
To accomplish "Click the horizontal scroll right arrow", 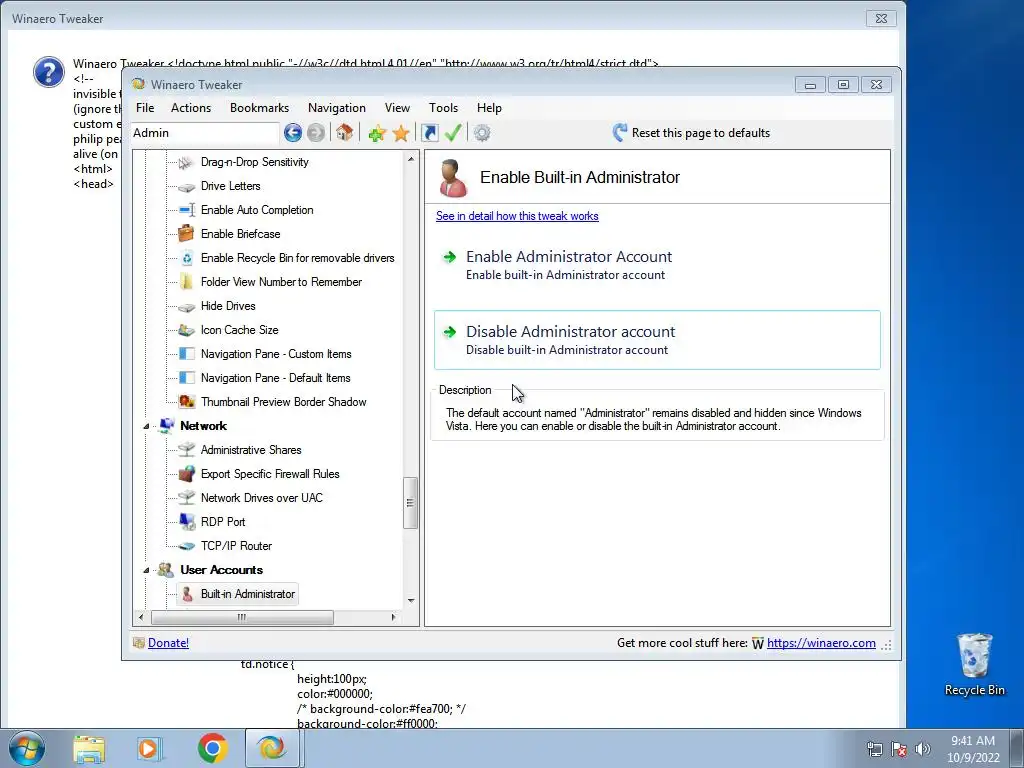I will 393,616.
